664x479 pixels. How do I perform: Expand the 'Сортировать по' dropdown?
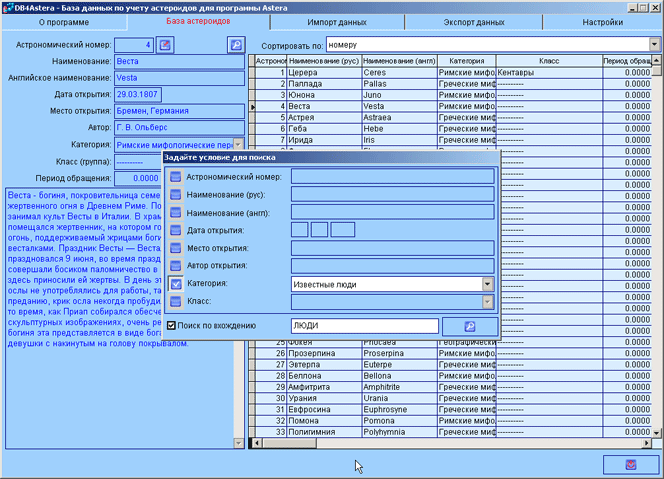pos(654,45)
